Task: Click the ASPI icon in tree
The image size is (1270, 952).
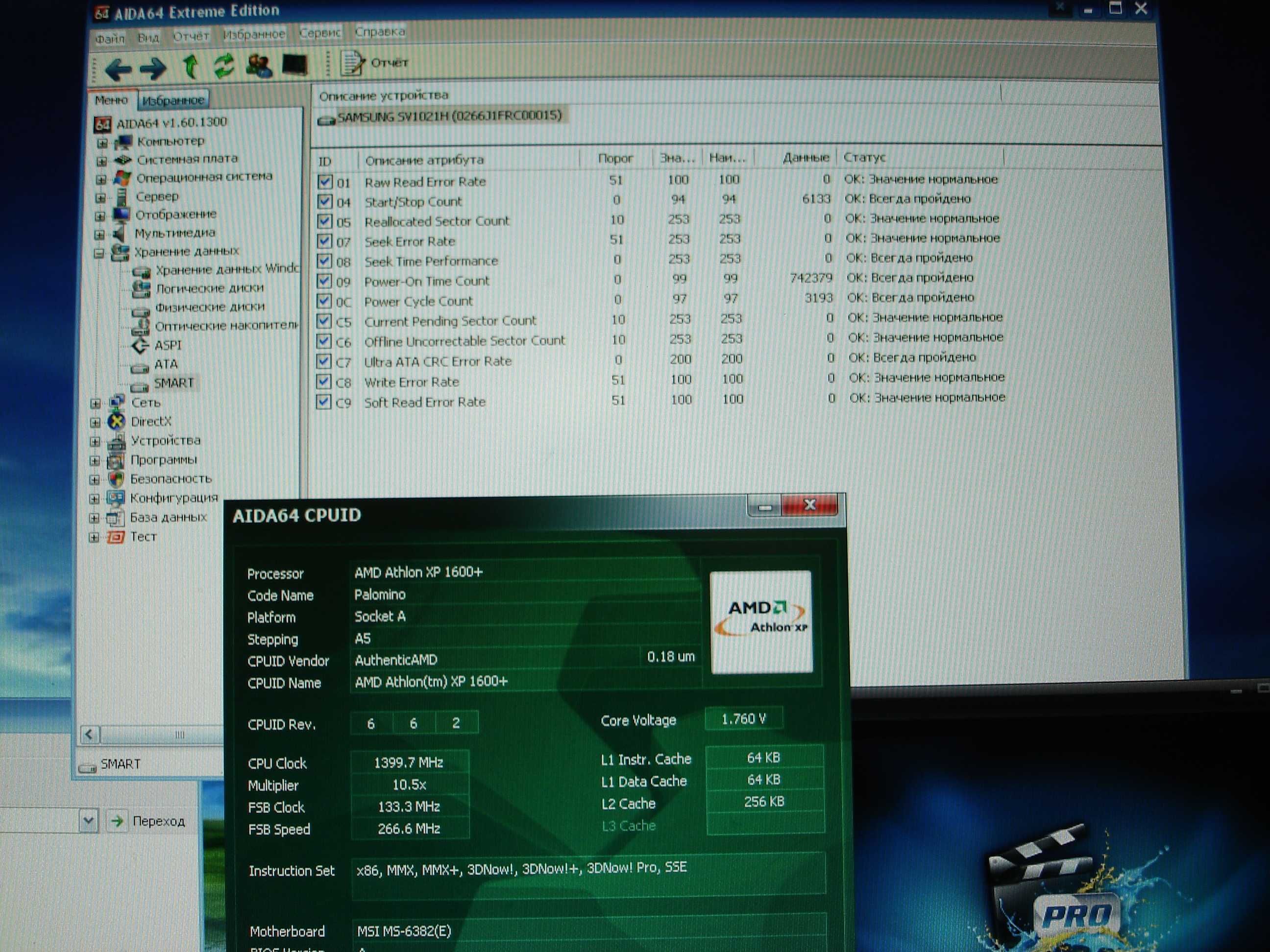Action: [x=141, y=345]
